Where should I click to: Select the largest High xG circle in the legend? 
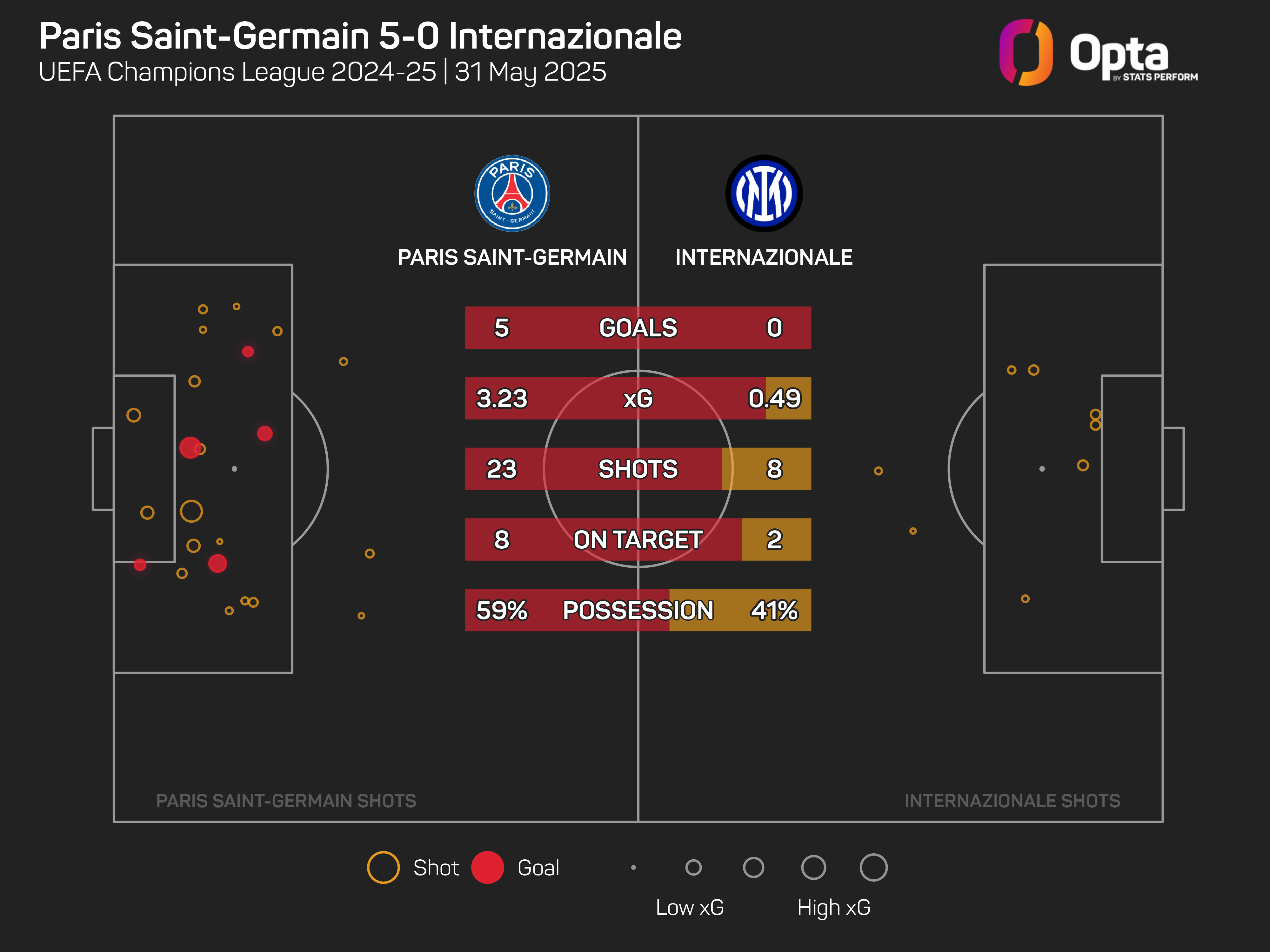[x=873, y=867]
